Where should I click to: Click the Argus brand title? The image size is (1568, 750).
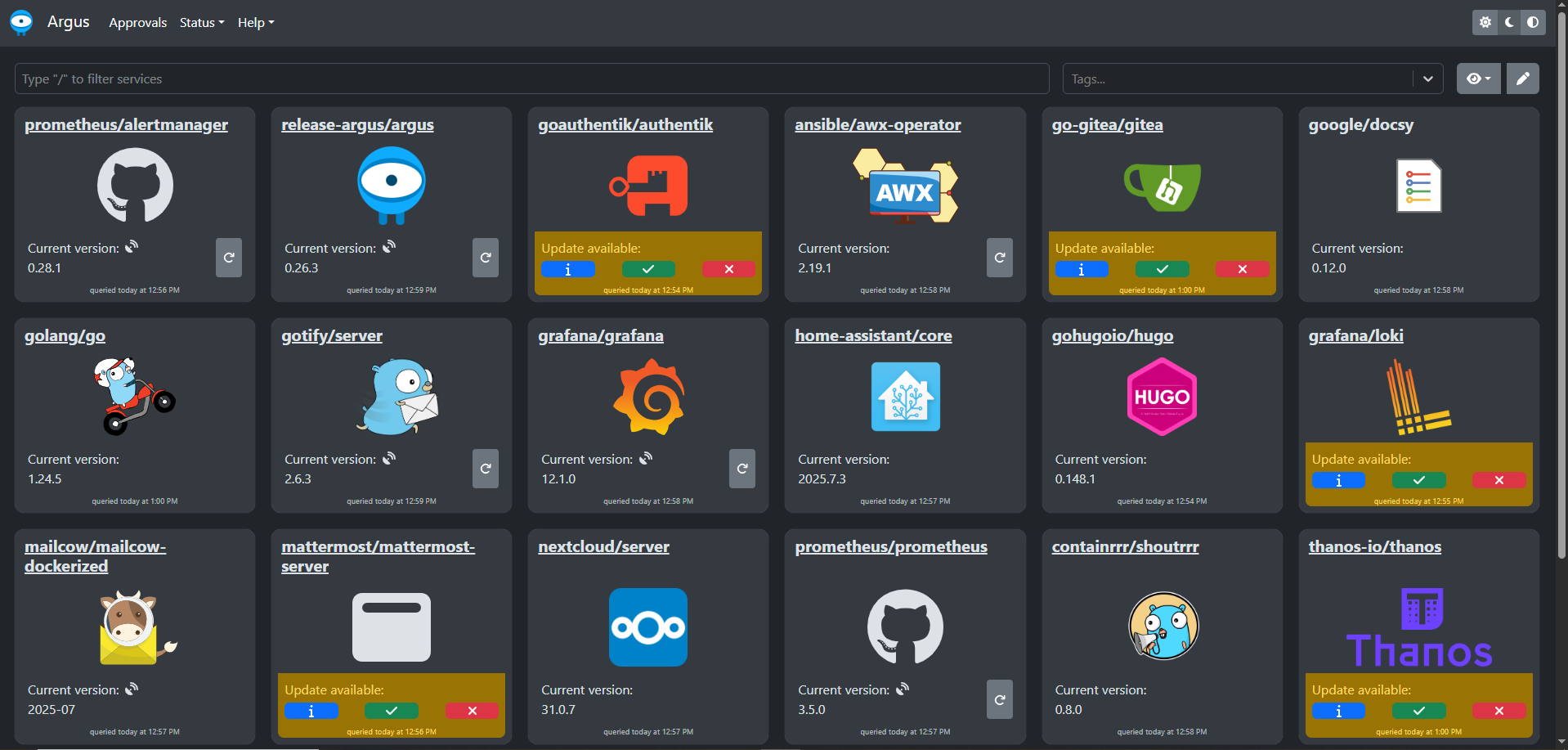click(x=69, y=21)
